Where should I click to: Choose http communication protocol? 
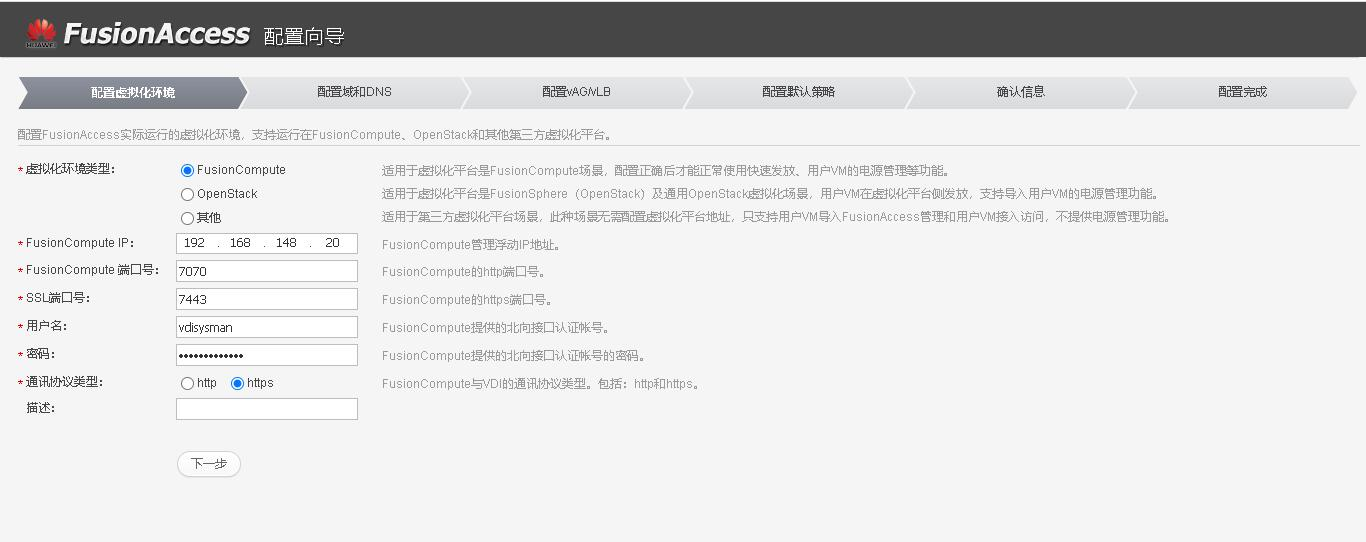(187, 384)
